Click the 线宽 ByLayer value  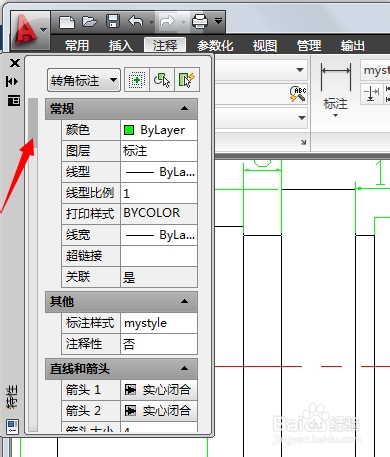pos(159,235)
